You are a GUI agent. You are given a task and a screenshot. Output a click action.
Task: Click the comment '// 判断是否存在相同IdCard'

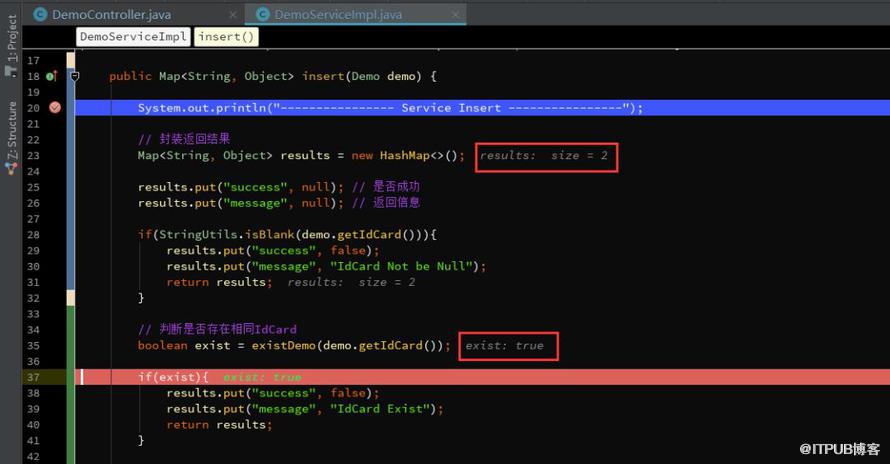tap(217, 329)
